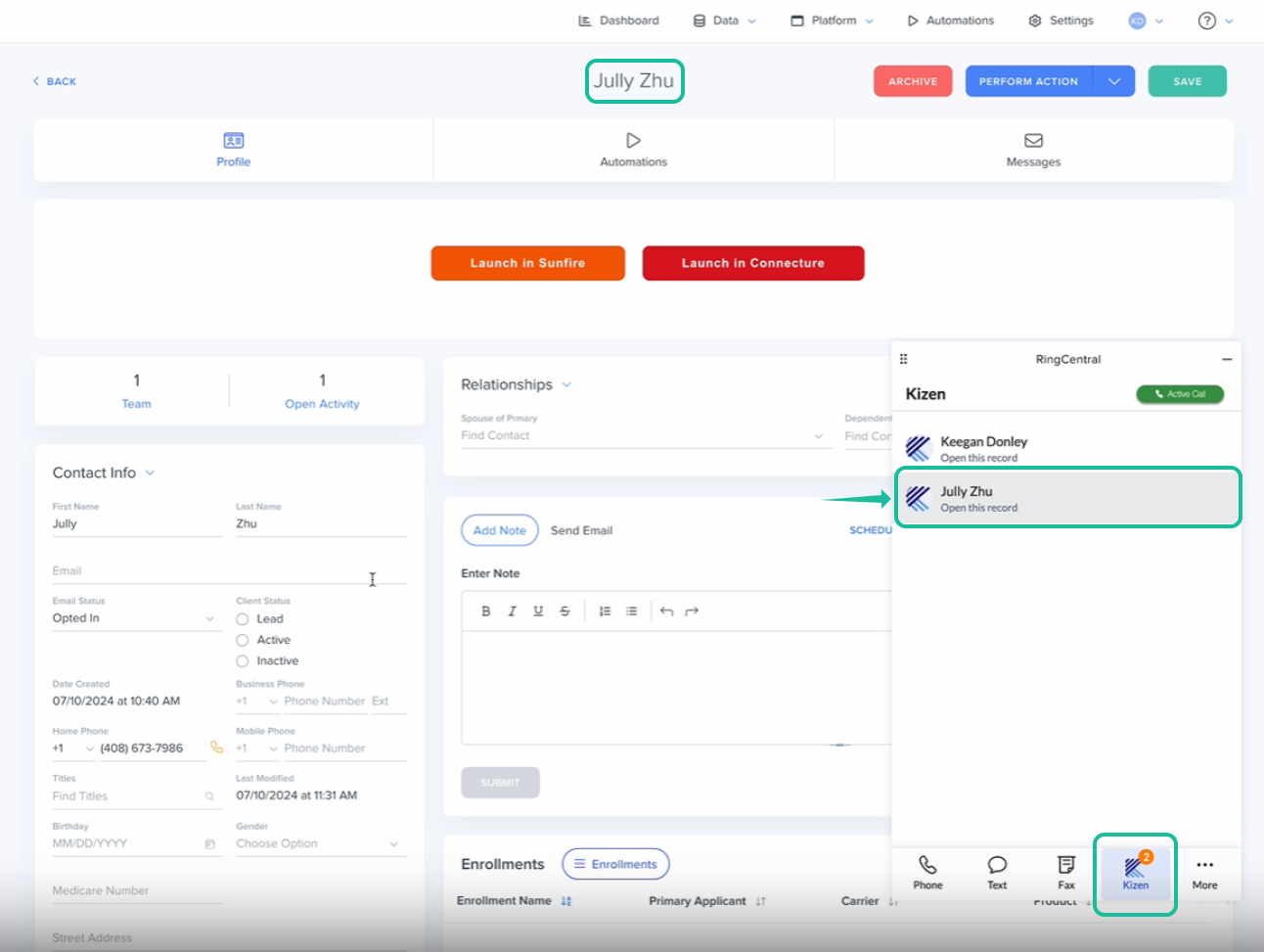Screen dimensions: 1264x952
Task: Select the Active client status
Action: (242, 640)
